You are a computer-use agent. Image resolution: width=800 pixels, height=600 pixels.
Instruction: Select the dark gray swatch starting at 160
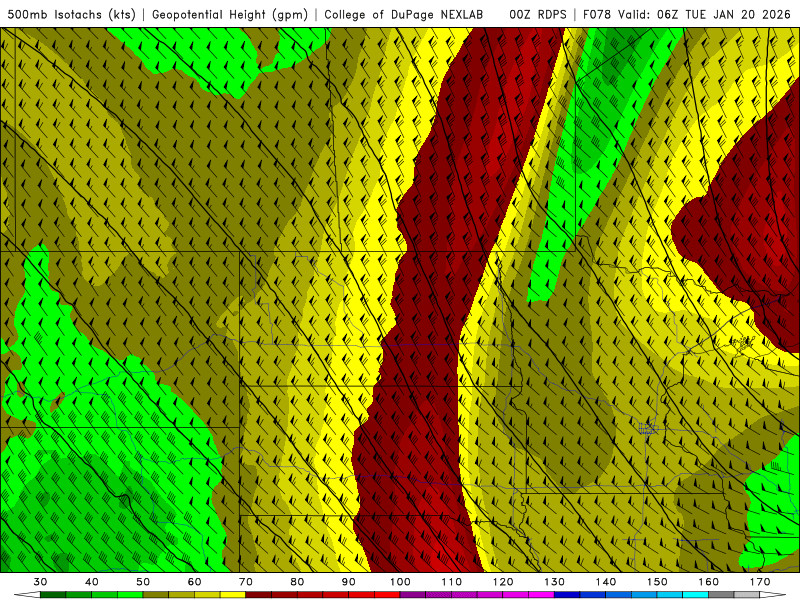(721, 594)
